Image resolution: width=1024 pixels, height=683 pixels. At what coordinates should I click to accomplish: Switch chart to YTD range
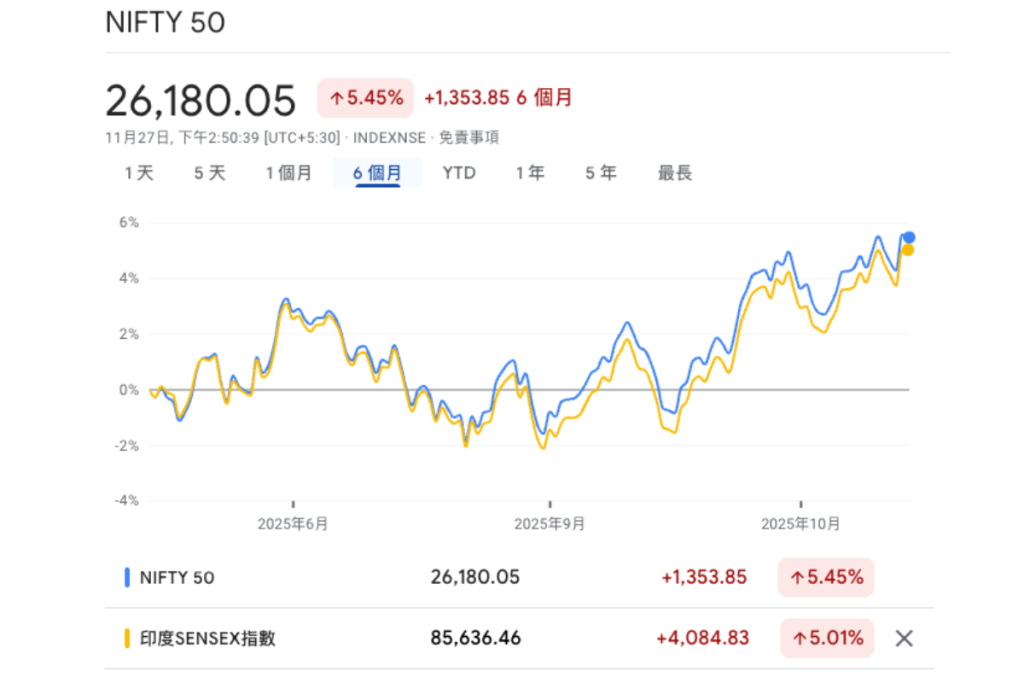pos(459,173)
